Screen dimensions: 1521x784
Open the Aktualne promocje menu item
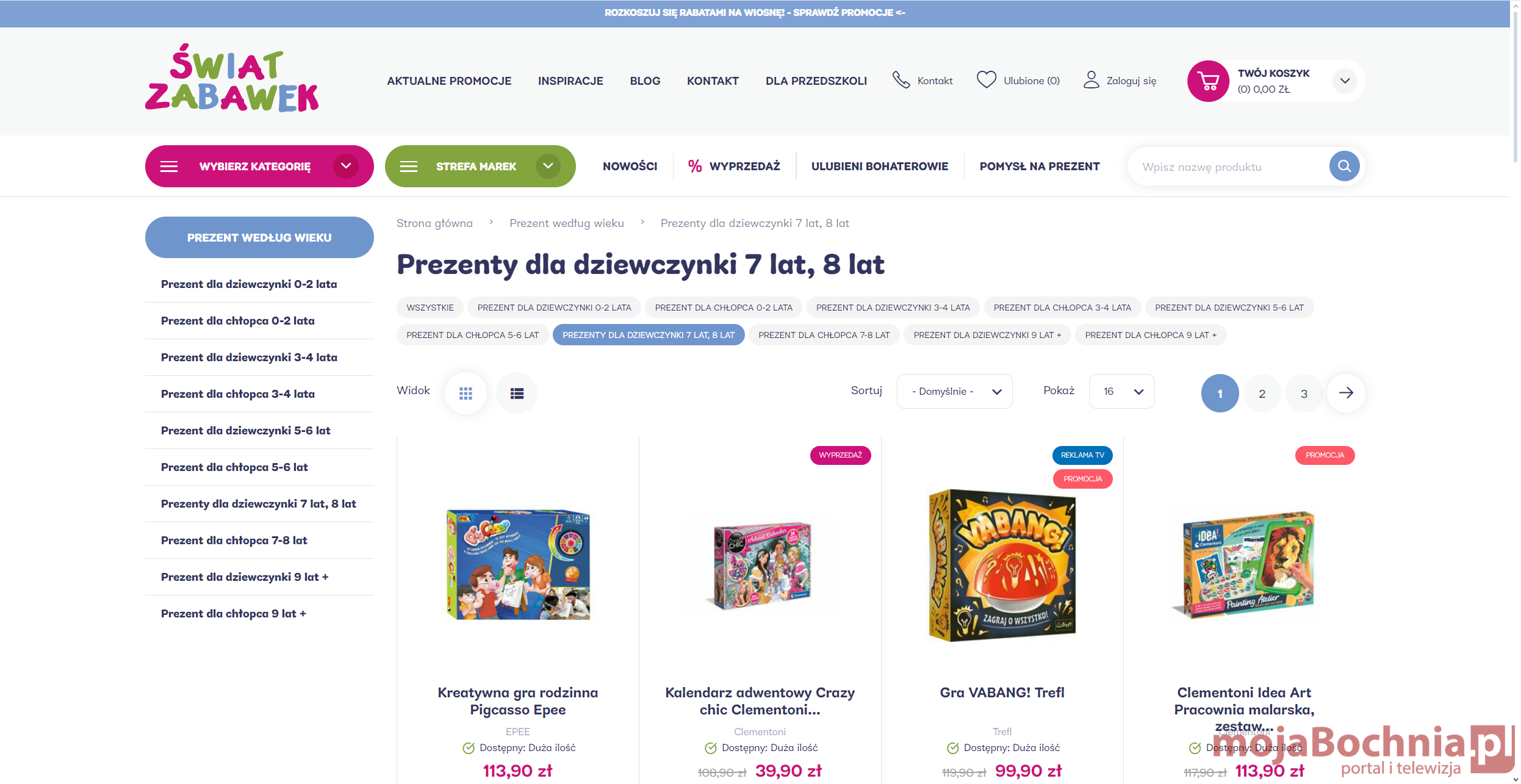click(449, 81)
